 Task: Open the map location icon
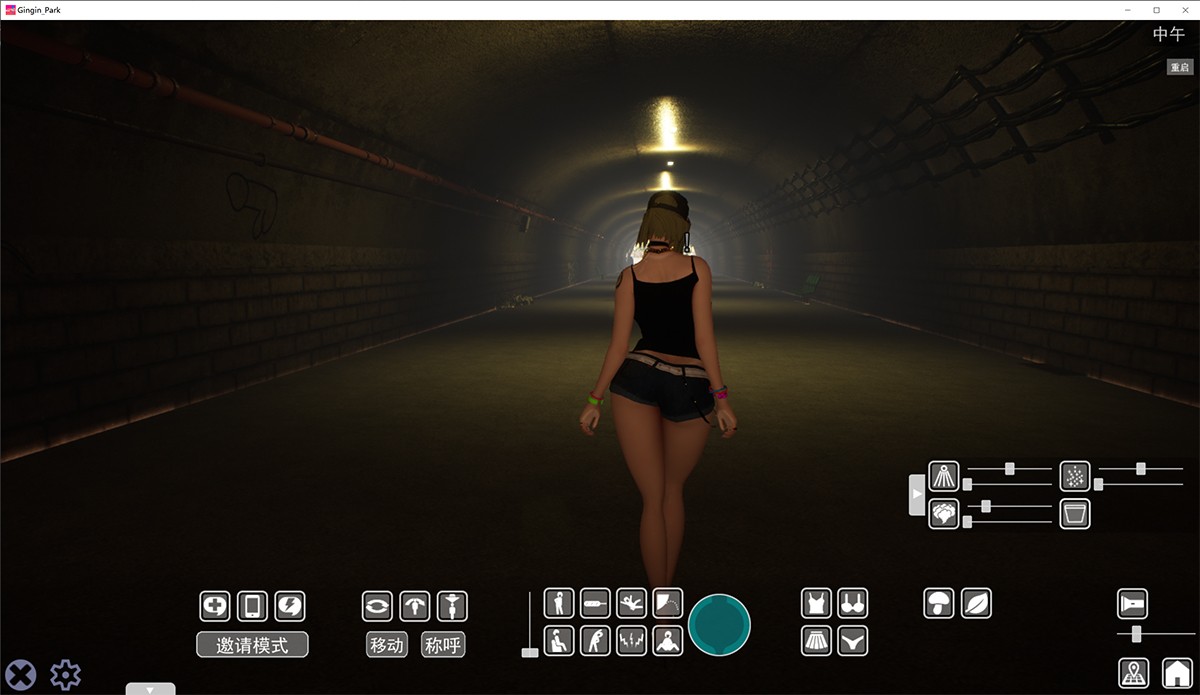(1133, 673)
